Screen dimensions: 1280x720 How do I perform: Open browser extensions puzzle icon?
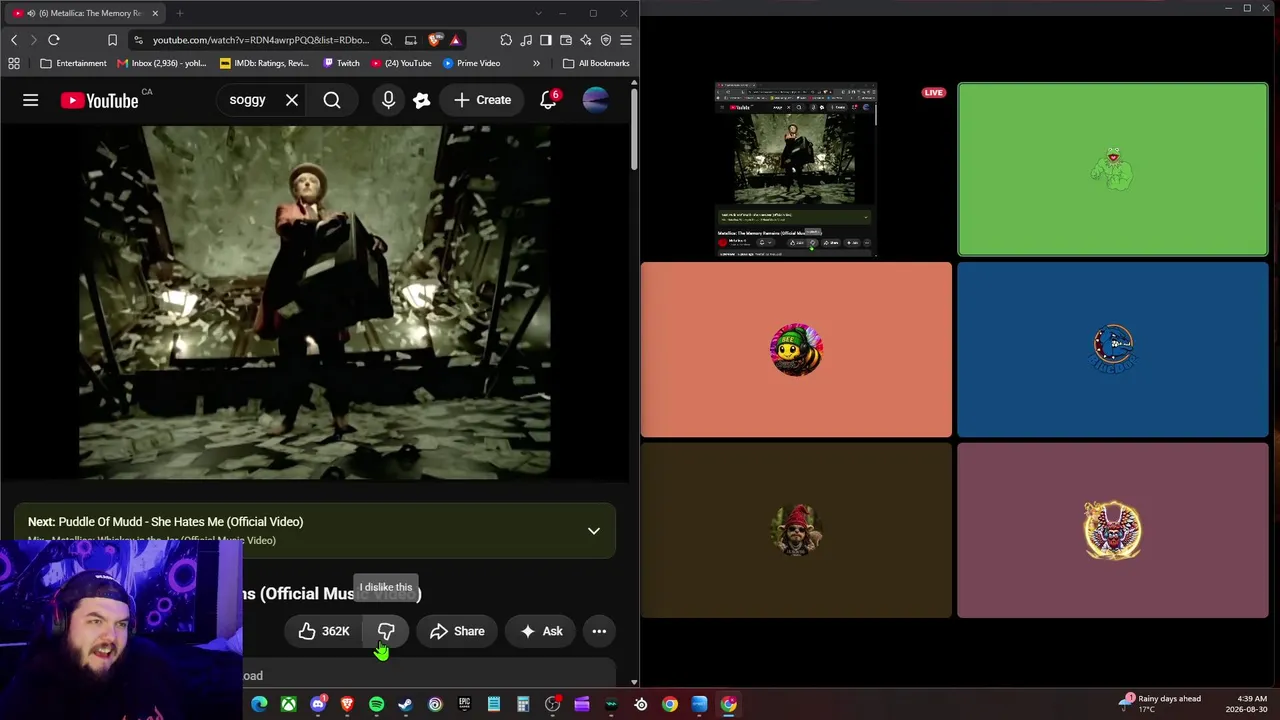click(506, 40)
